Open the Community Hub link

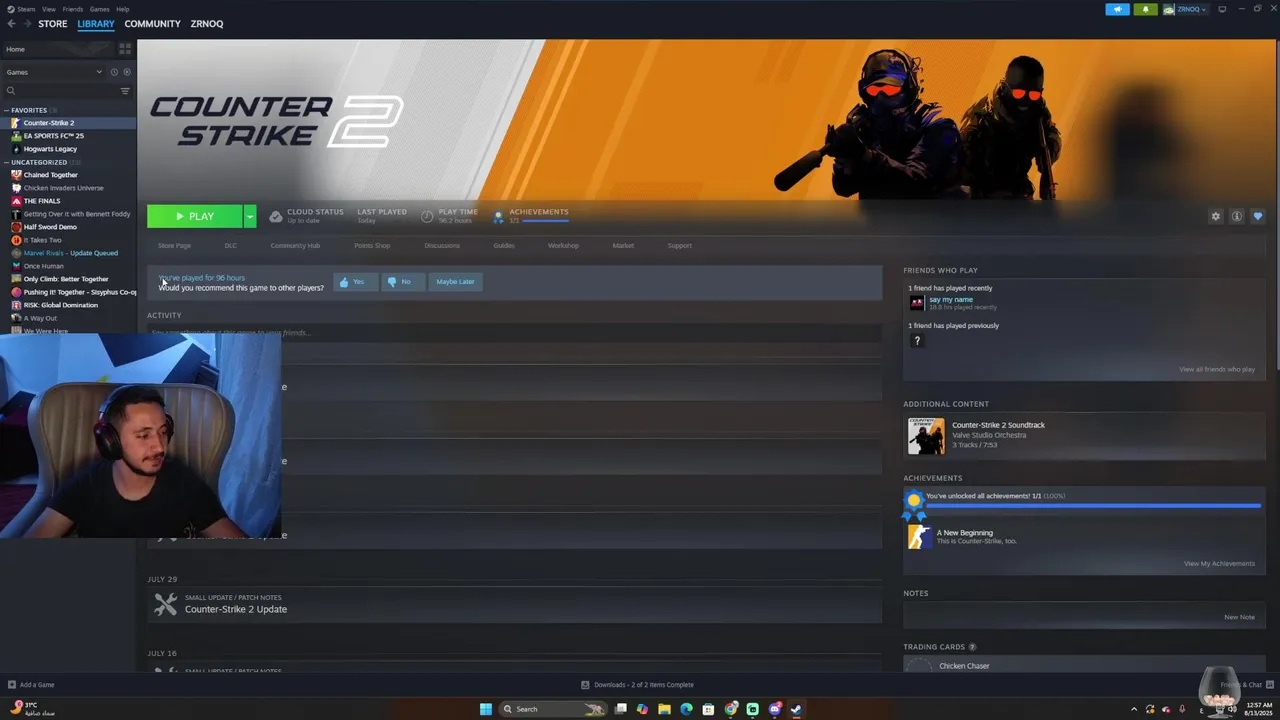click(295, 246)
